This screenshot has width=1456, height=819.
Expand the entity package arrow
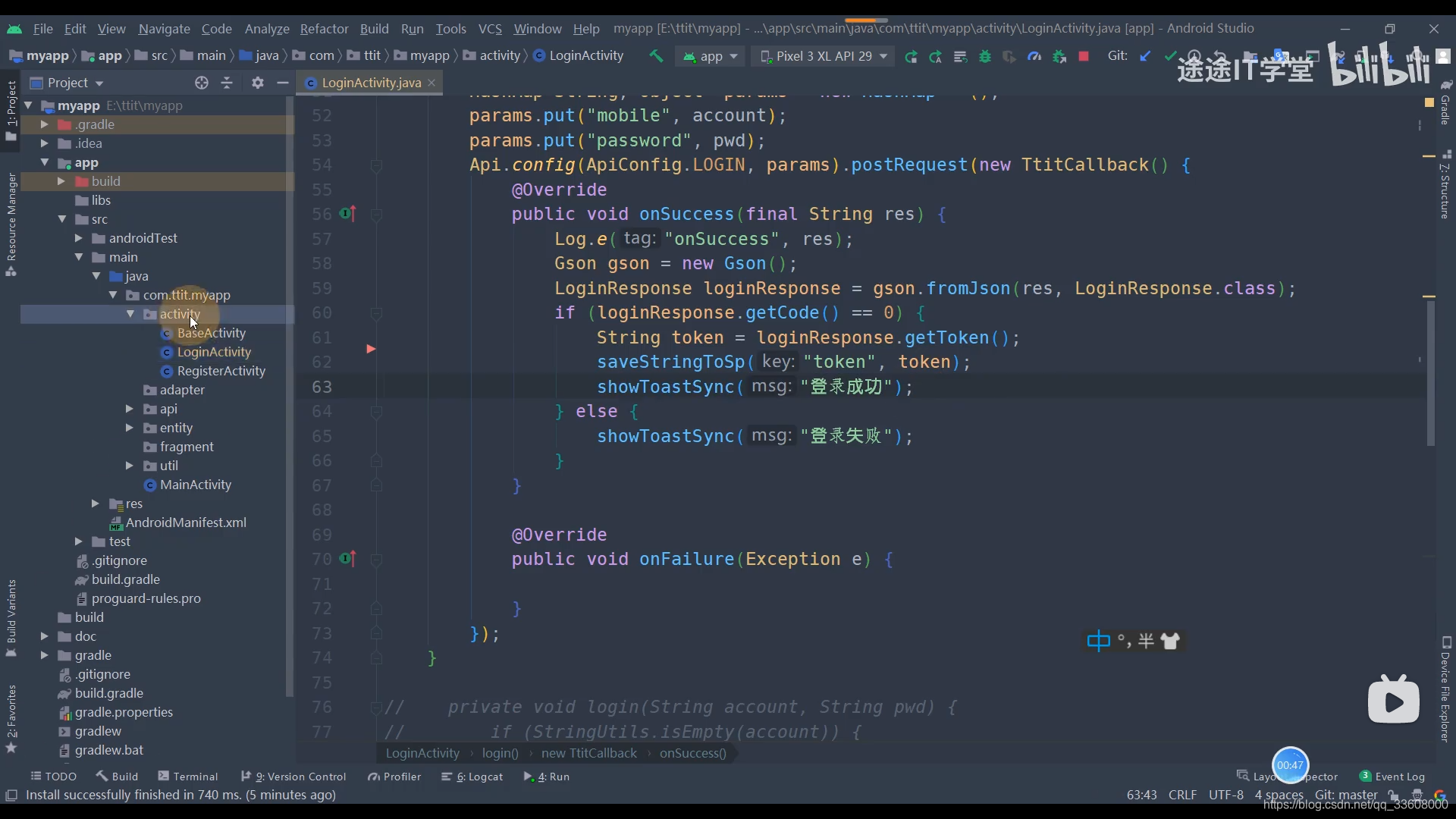coord(129,428)
